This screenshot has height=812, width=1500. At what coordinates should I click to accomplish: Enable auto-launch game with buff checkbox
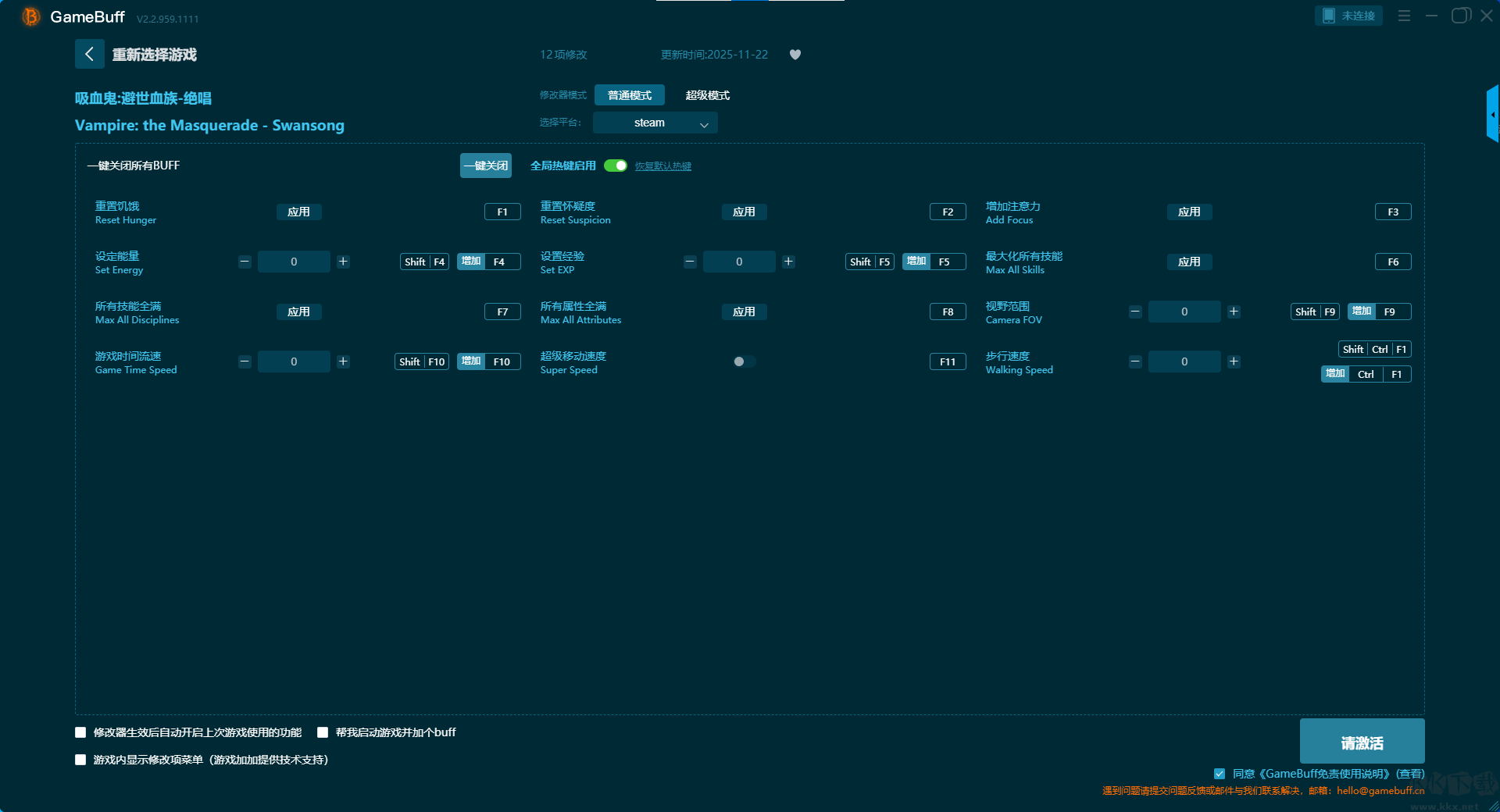(323, 732)
